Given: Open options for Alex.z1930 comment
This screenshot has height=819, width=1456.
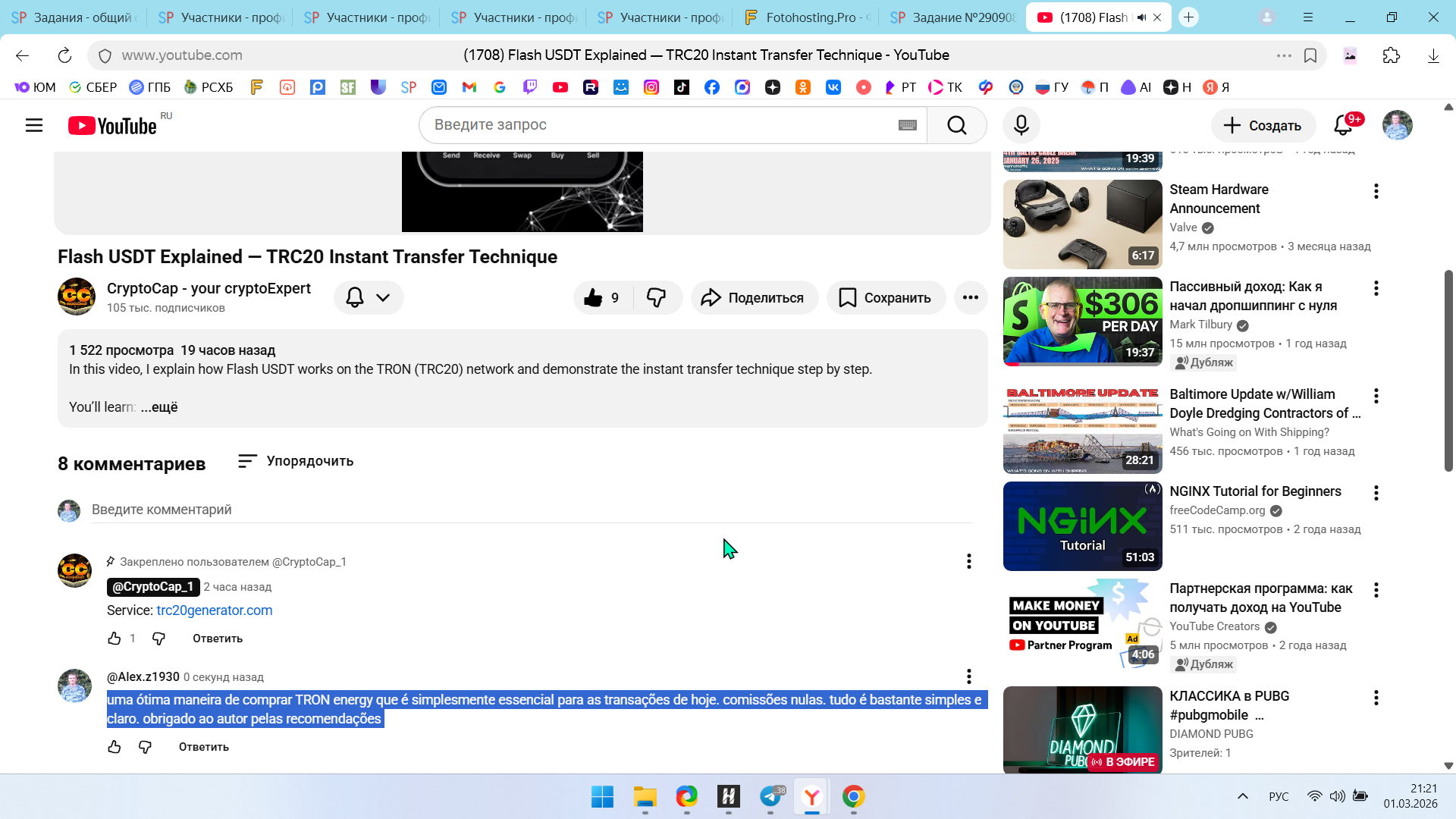Looking at the screenshot, I should point(968,676).
